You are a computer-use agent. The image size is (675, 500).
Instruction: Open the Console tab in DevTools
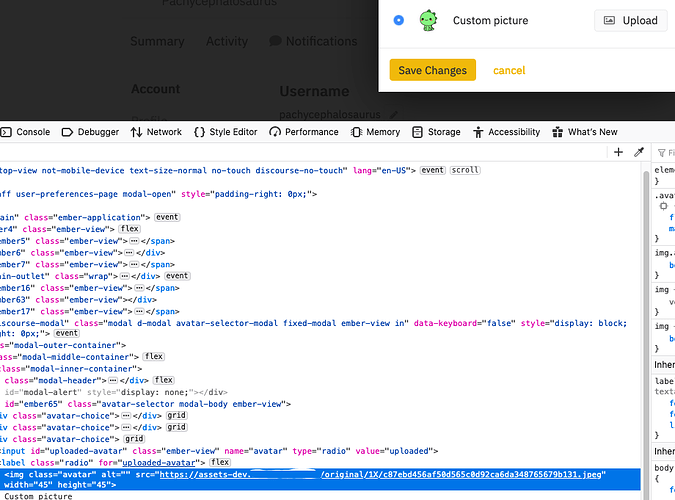click(x=25, y=132)
